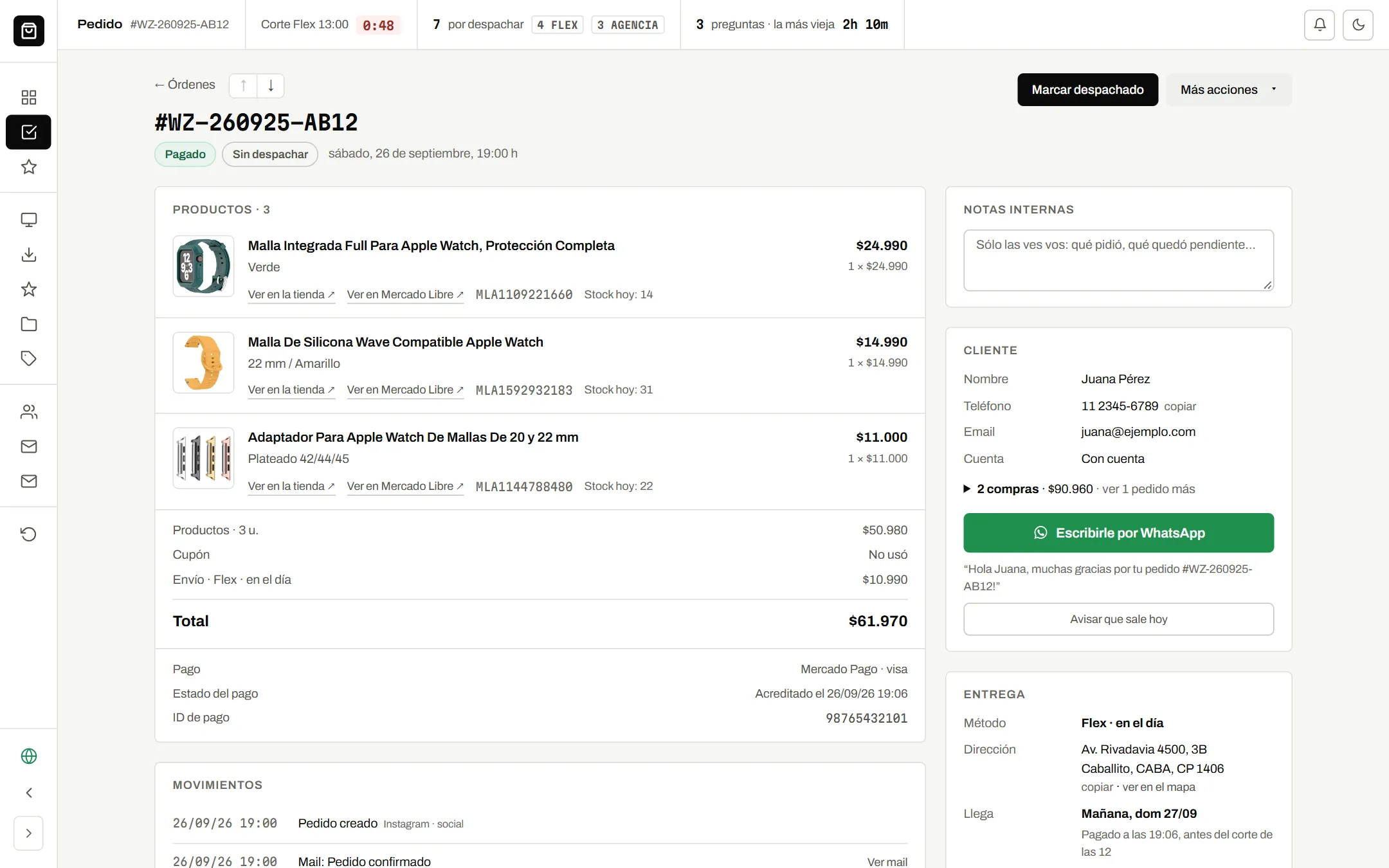Image resolution: width=1389 pixels, height=868 pixels.
Task: Open the price tag icon in sidebar
Action: click(29, 359)
